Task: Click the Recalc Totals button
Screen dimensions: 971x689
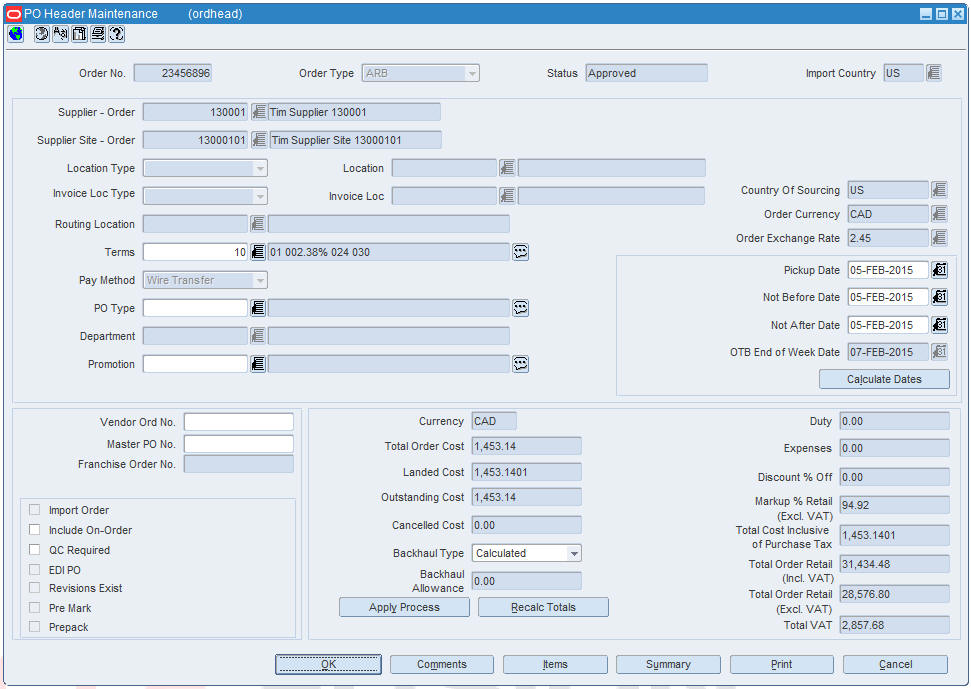Action: click(543, 607)
